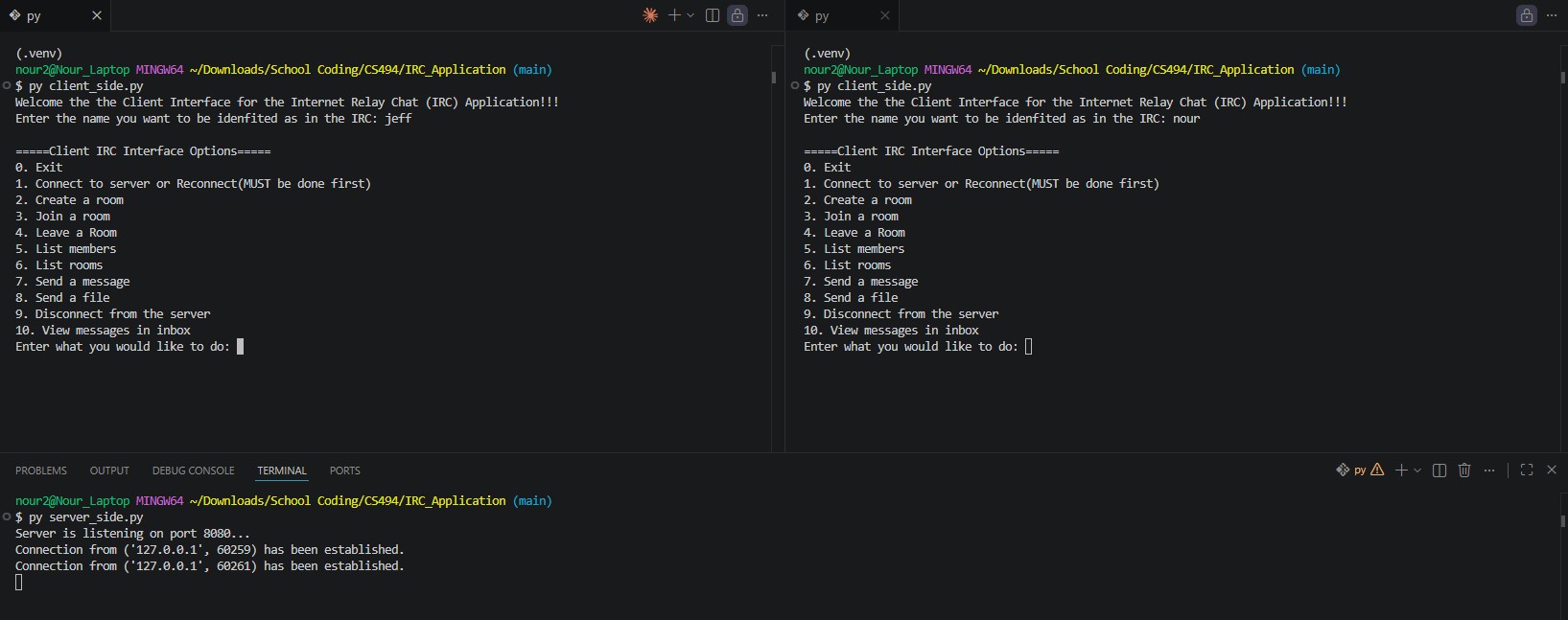Click '0. Exit' option in left terminal
The width and height of the screenshot is (1568, 620).
[x=38, y=168]
